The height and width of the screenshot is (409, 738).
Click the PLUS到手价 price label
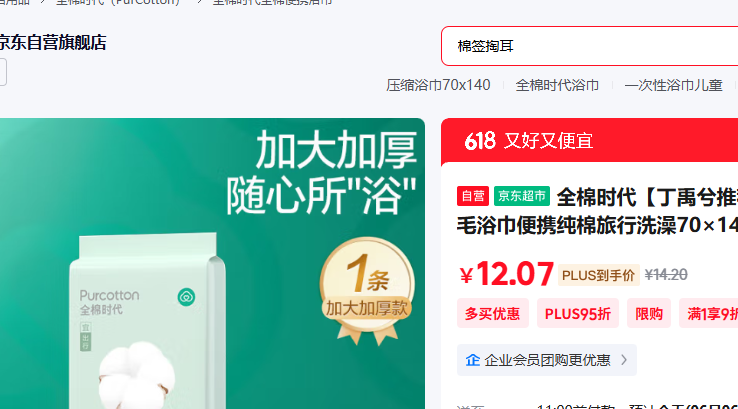(598, 275)
